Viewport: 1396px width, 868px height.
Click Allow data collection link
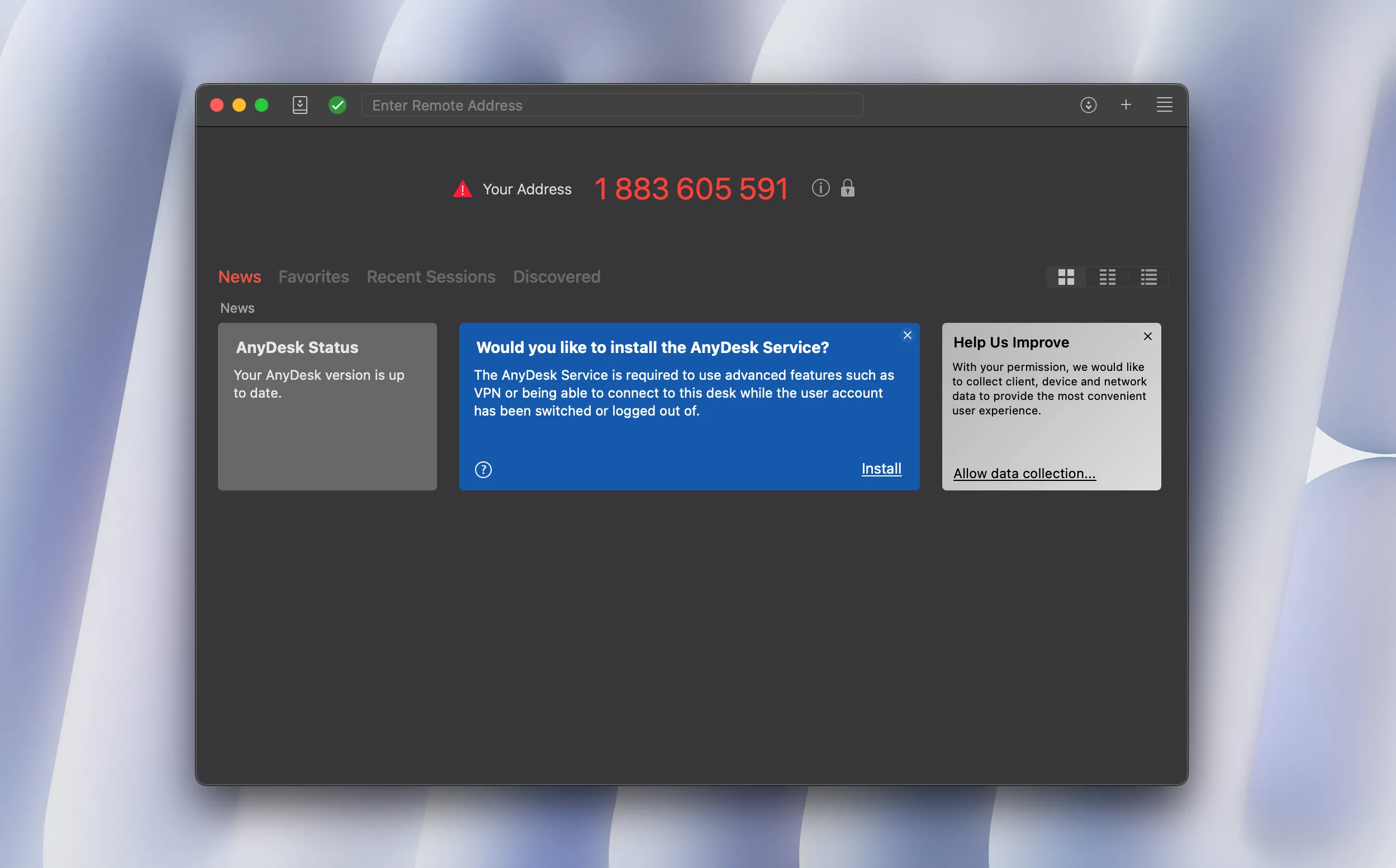coord(1024,474)
